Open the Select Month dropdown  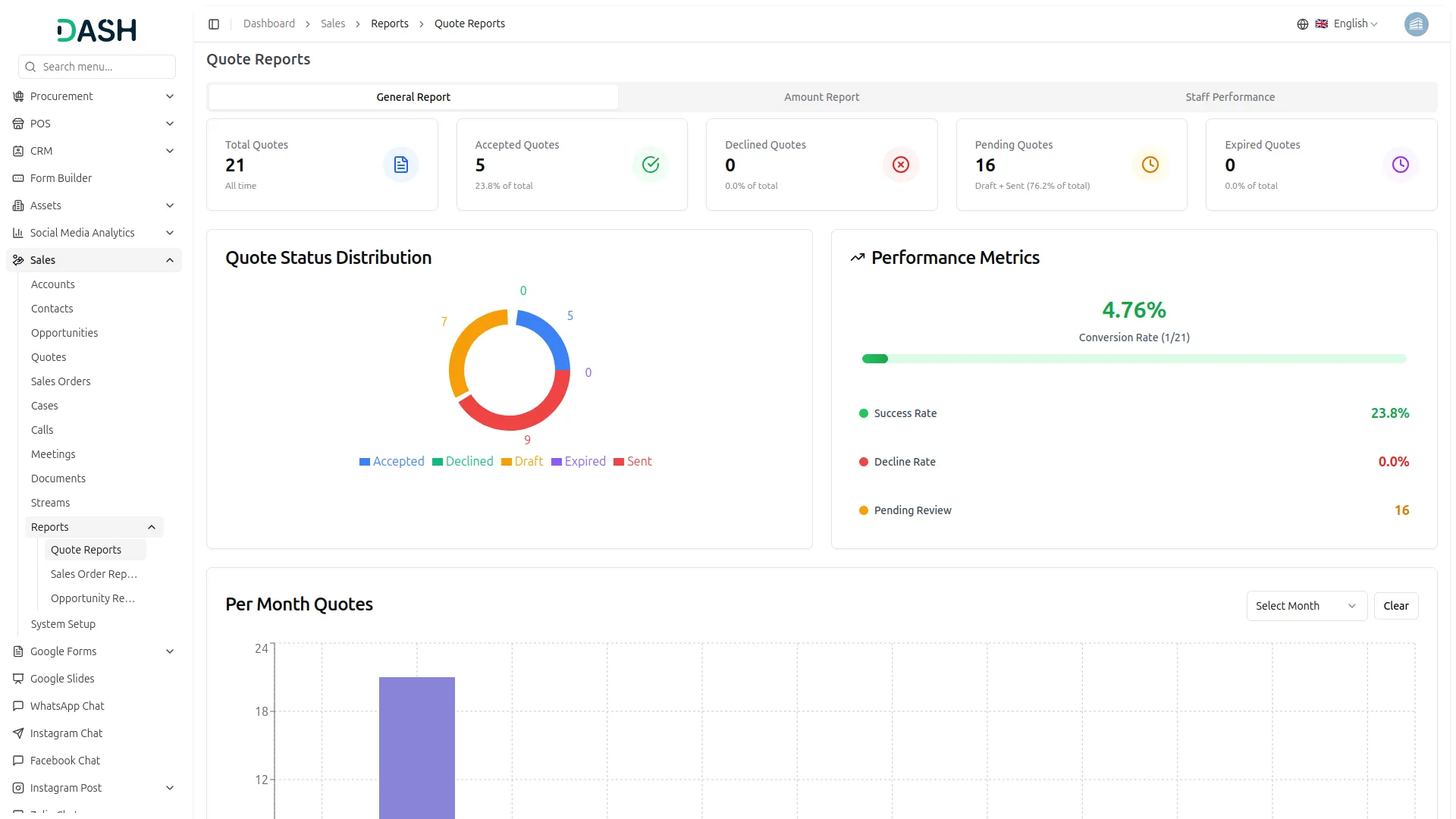(1306, 606)
